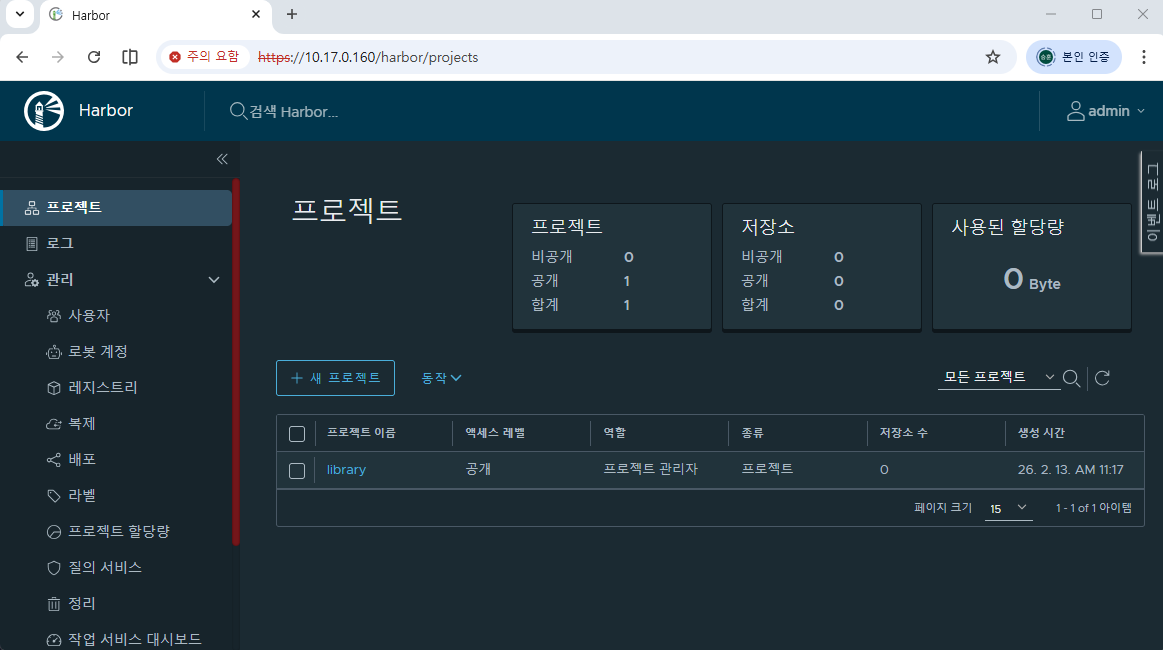Click the Harbor lighthouse logo
The image size is (1163, 650).
(44, 111)
